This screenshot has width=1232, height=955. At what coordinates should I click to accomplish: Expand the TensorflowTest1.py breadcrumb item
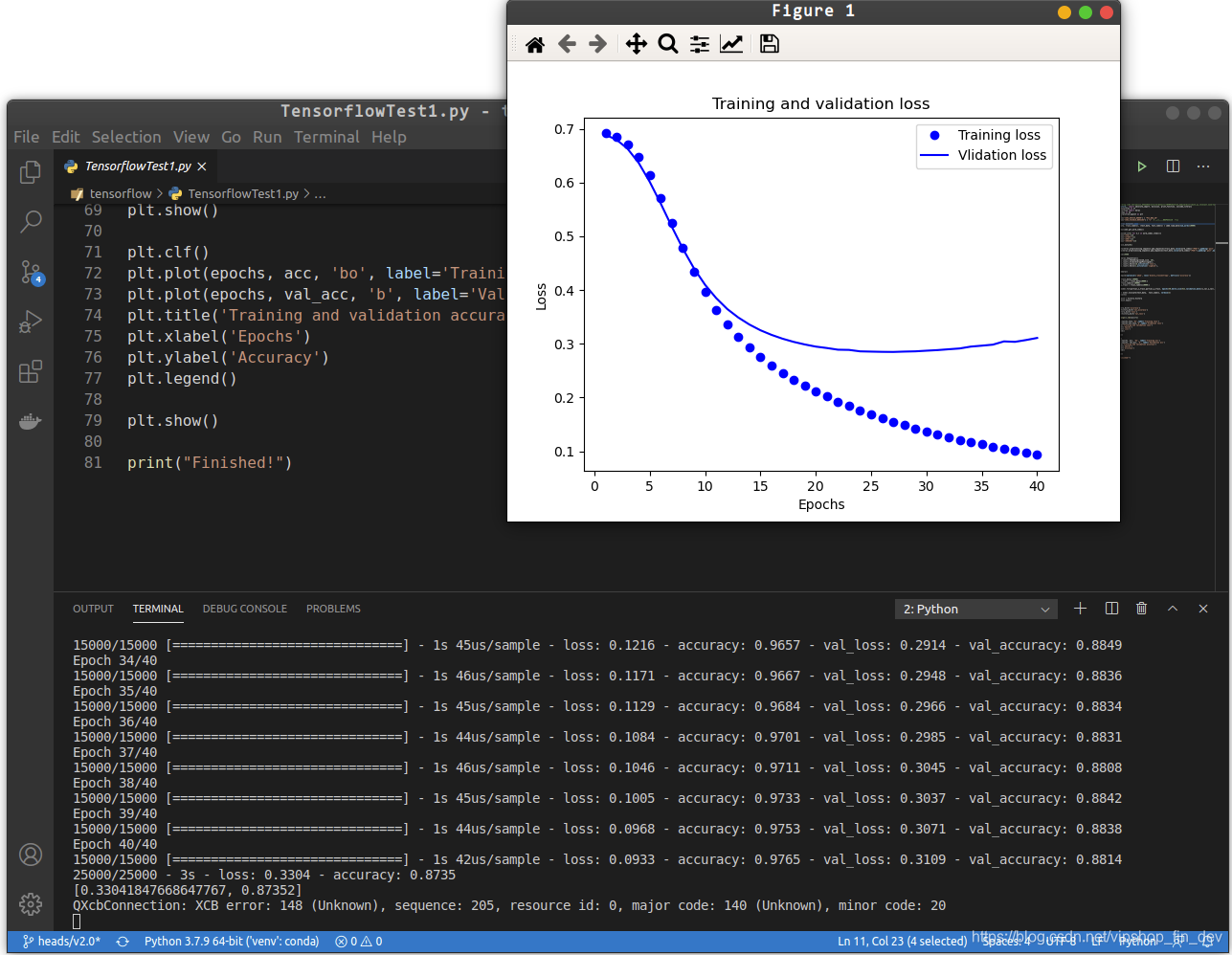[243, 193]
